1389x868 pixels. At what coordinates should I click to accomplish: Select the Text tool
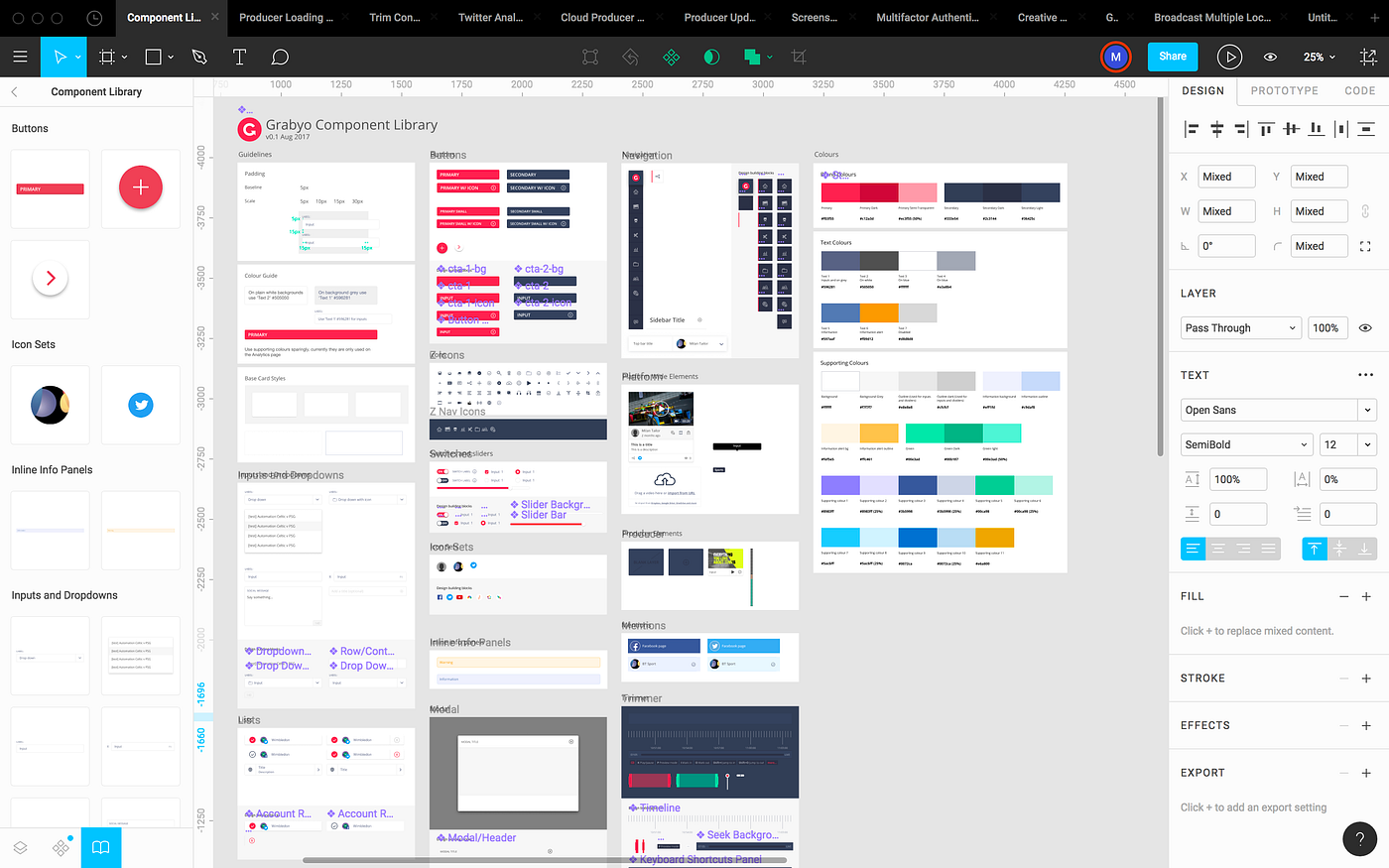(x=239, y=57)
